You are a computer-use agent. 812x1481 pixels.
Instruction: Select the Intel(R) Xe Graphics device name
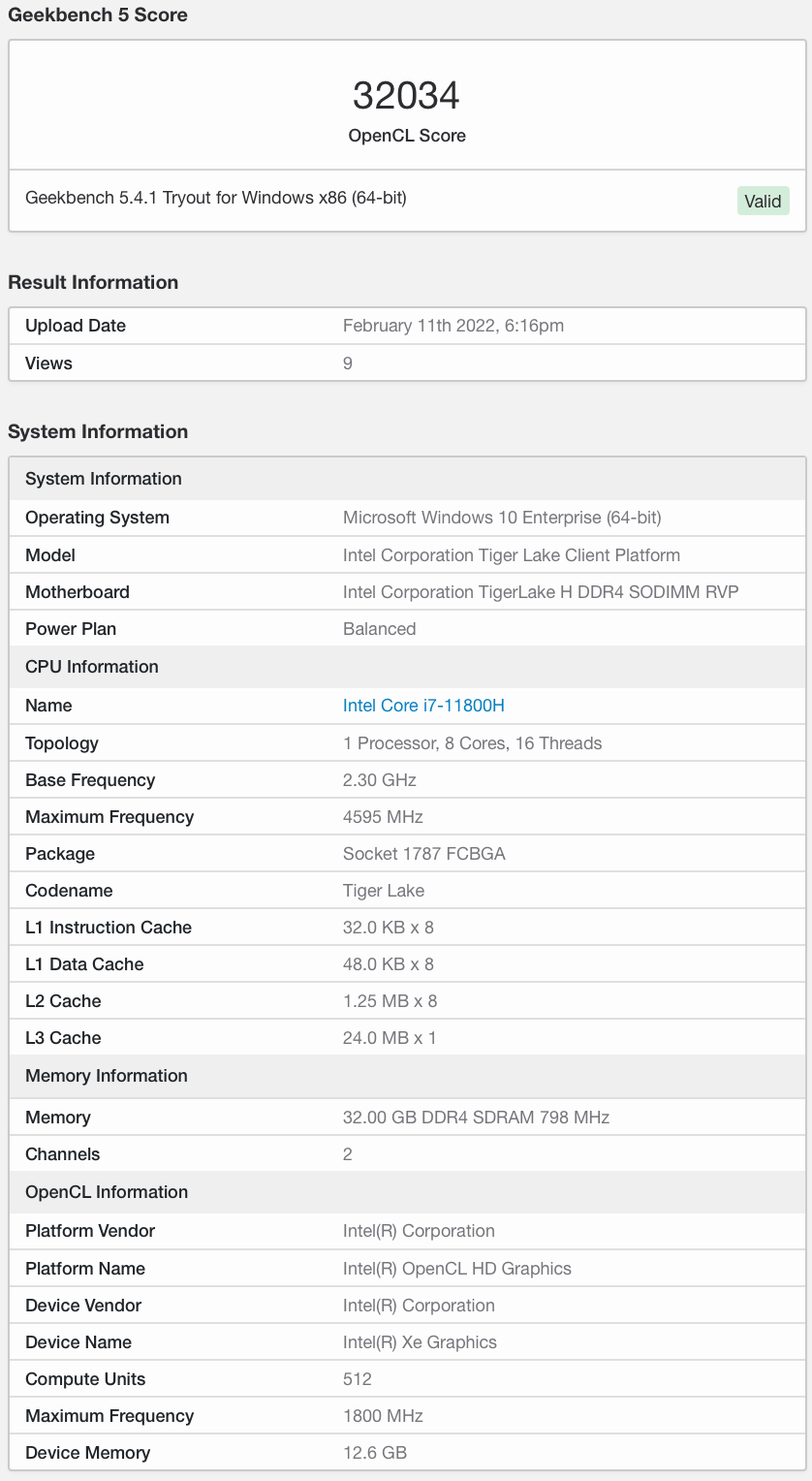click(420, 1341)
